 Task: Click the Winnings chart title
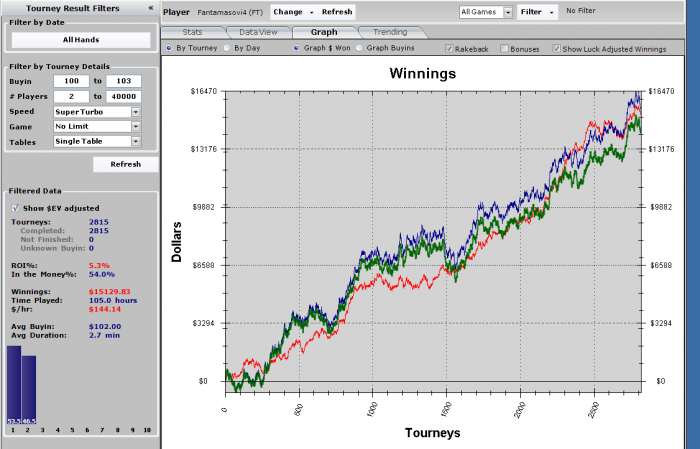pyautogui.click(x=423, y=73)
